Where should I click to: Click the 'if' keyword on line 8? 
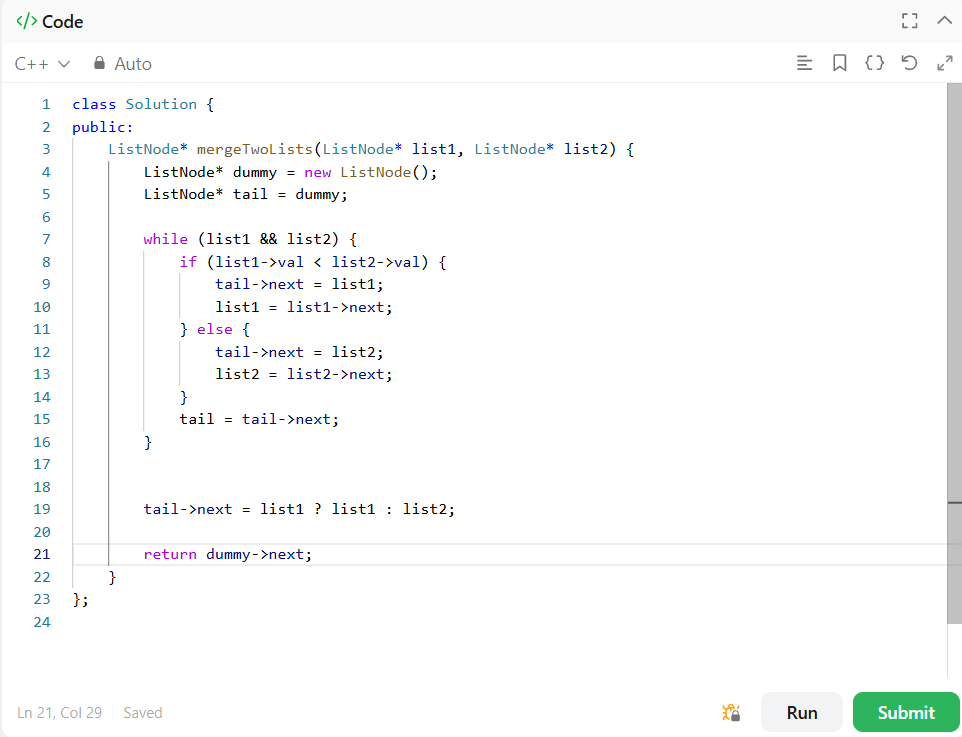(188, 262)
